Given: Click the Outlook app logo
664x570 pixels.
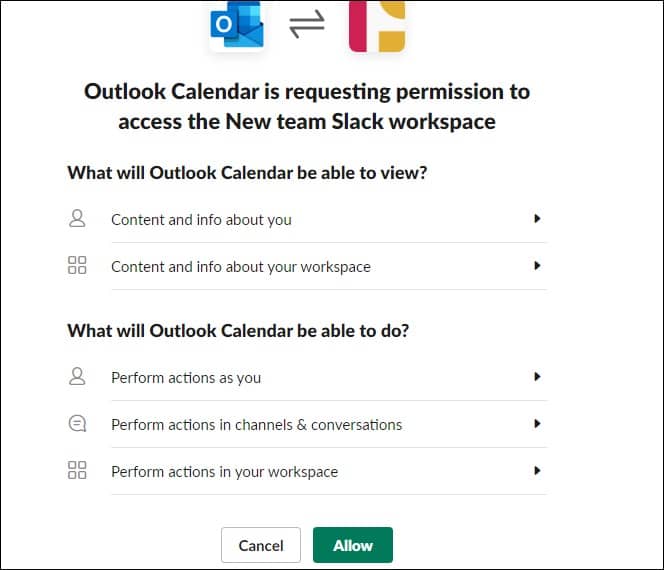Looking at the screenshot, I should tap(237, 24).
